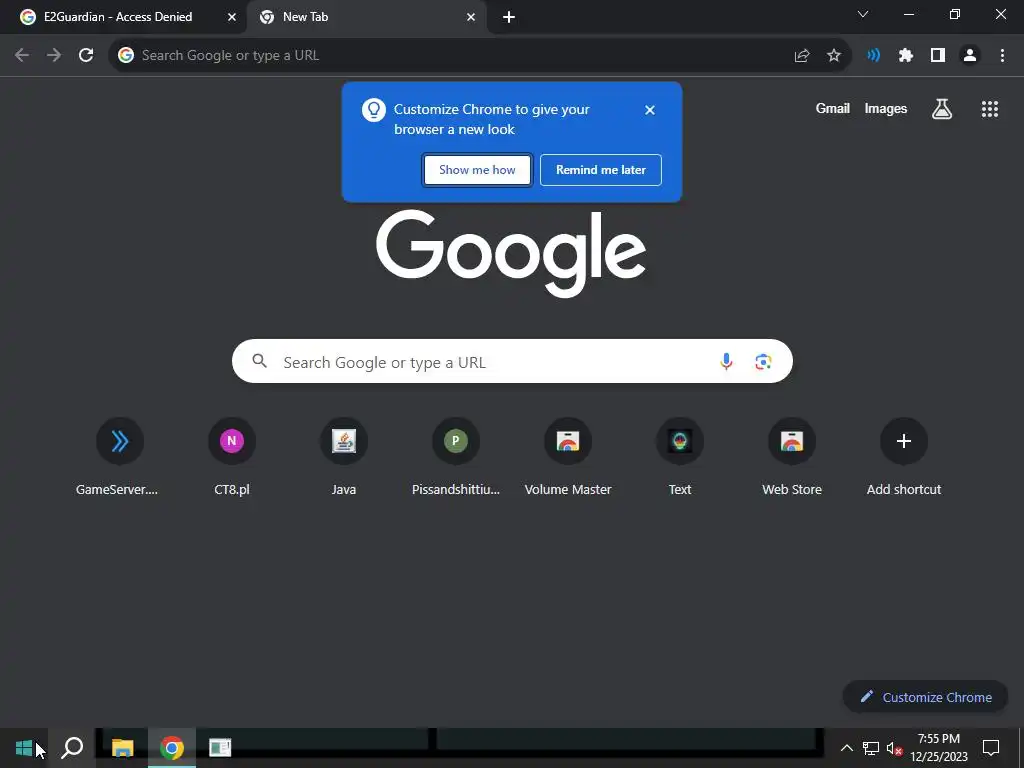Click the lightbulb icon in the popup
Image resolution: width=1024 pixels, height=768 pixels.
coord(374,110)
